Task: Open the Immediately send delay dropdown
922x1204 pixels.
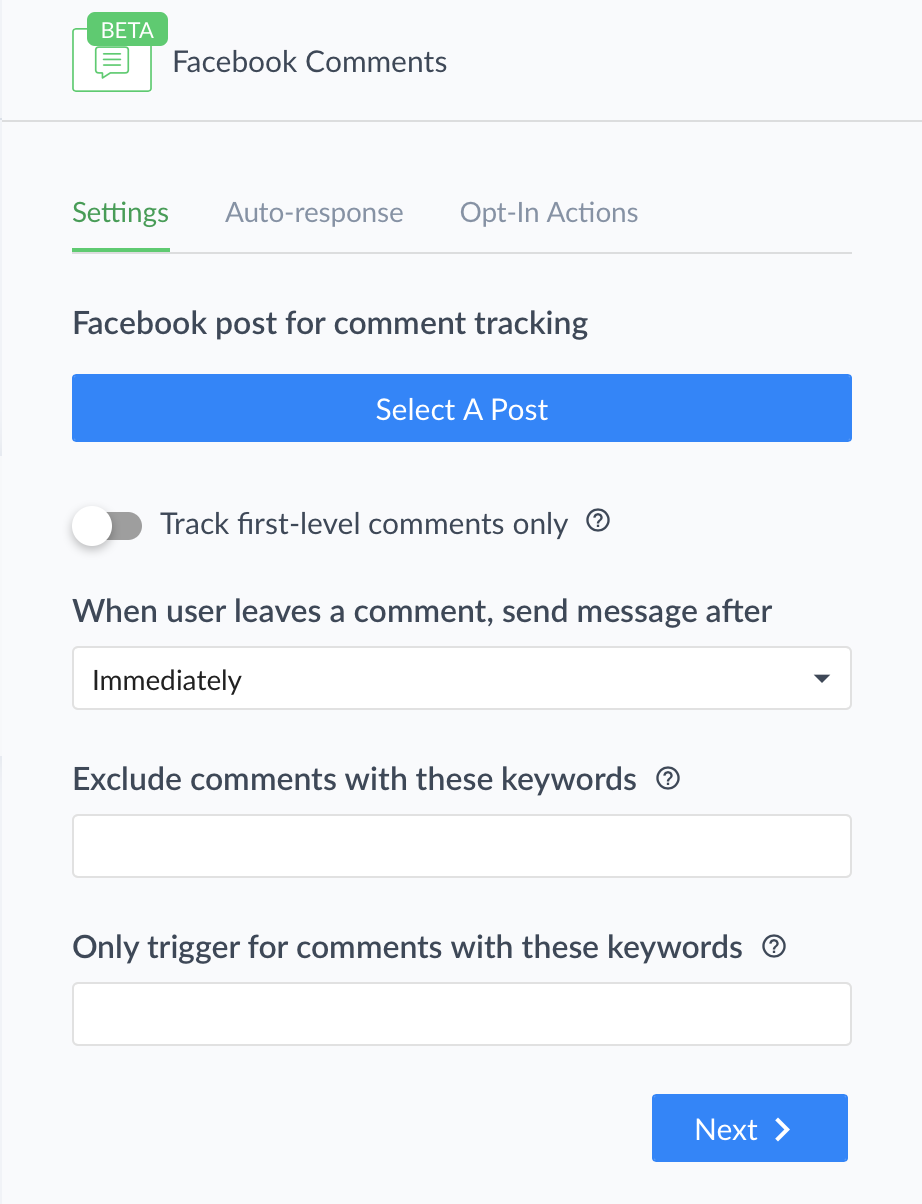Action: point(462,679)
